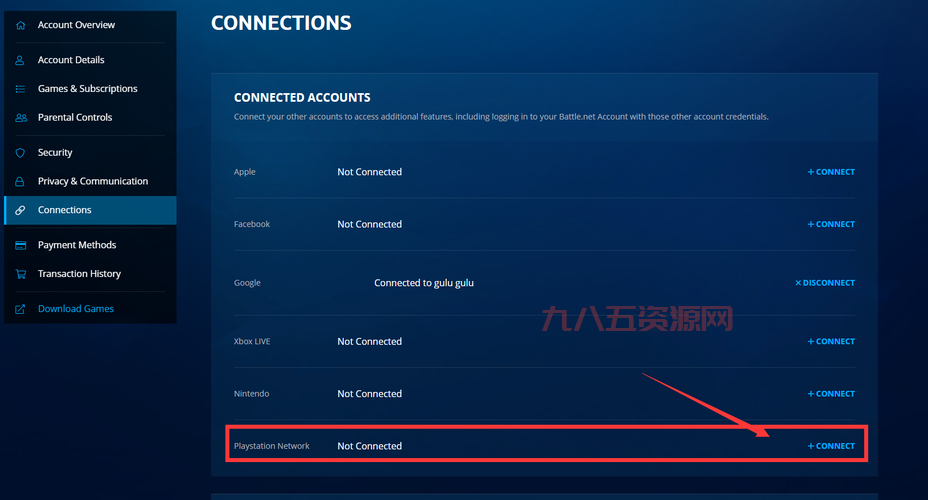The width and height of the screenshot is (928, 500).
Task: Click 'Not Connected' status in the Nintendo row
Action: pyautogui.click(x=369, y=394)
